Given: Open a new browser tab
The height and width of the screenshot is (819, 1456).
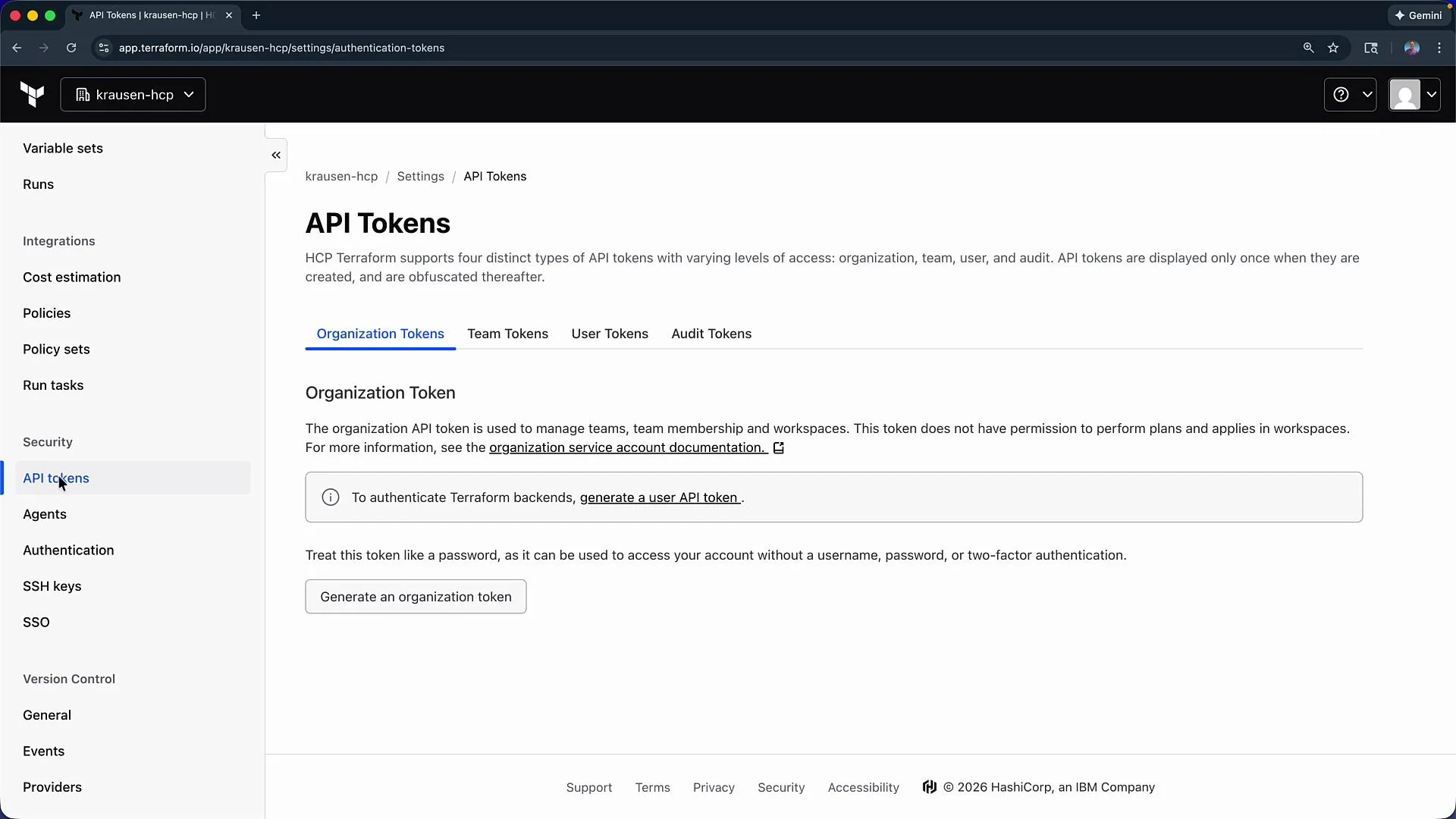Looking at the screenshot, I should tap(256, 15).
